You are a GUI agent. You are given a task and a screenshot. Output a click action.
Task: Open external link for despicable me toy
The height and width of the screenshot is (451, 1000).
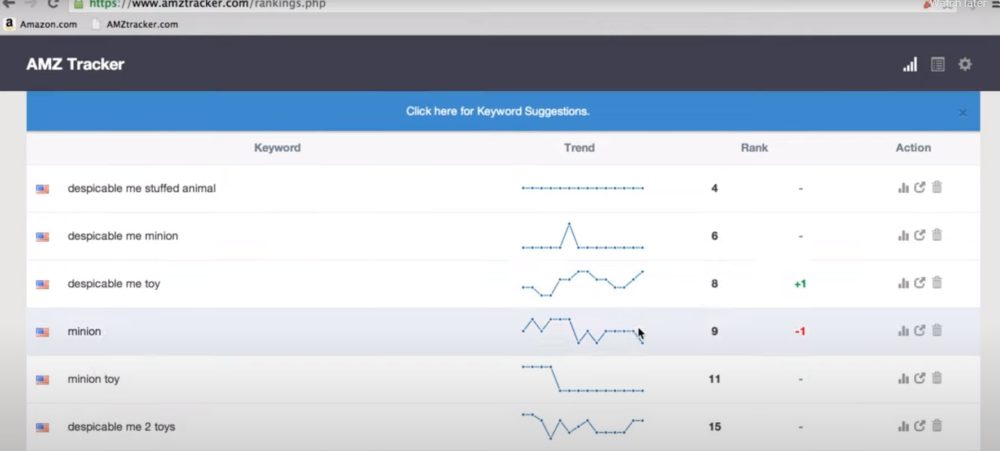[920, 283]
